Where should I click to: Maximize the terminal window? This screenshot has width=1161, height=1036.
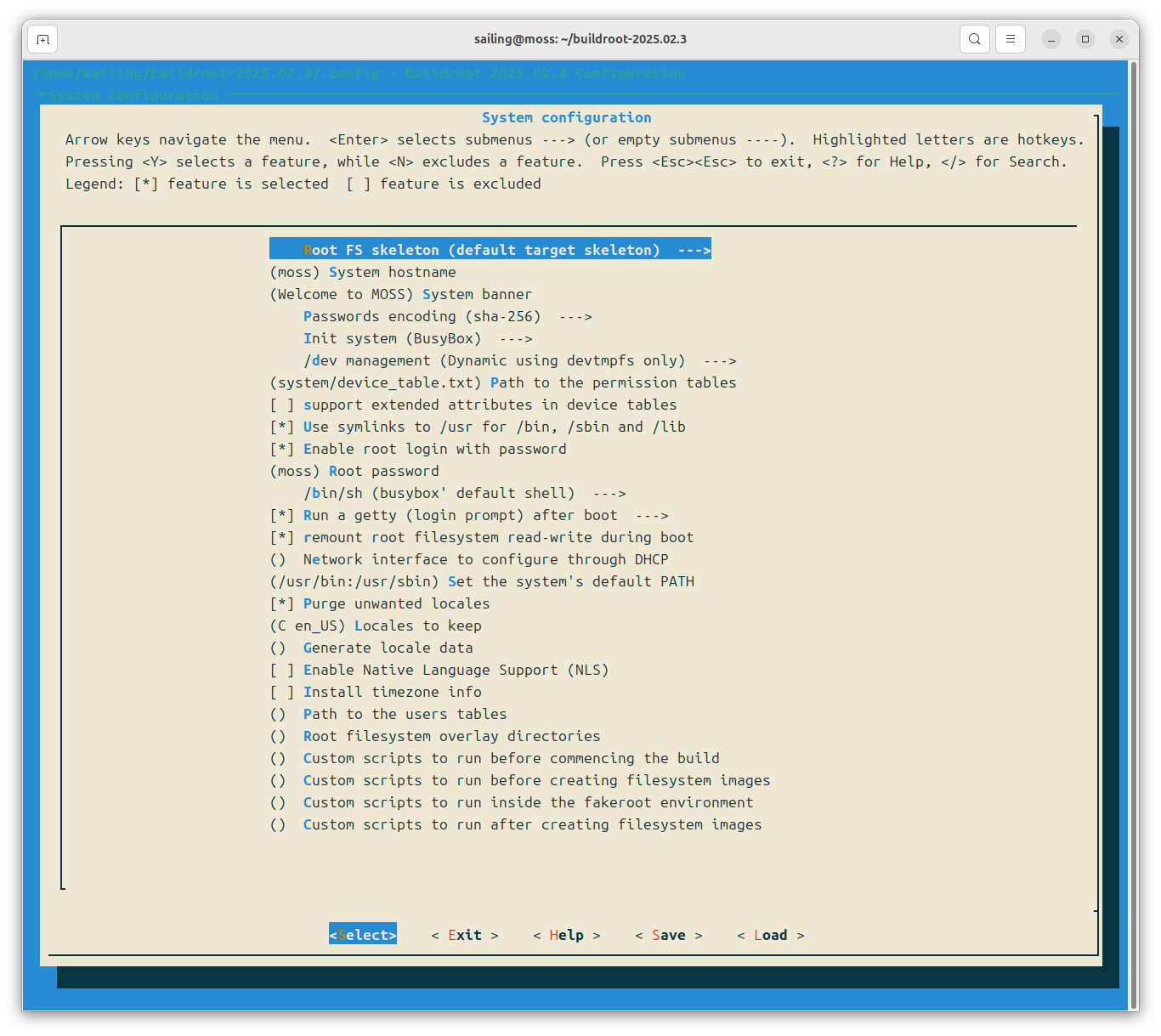click(1085, 39)
